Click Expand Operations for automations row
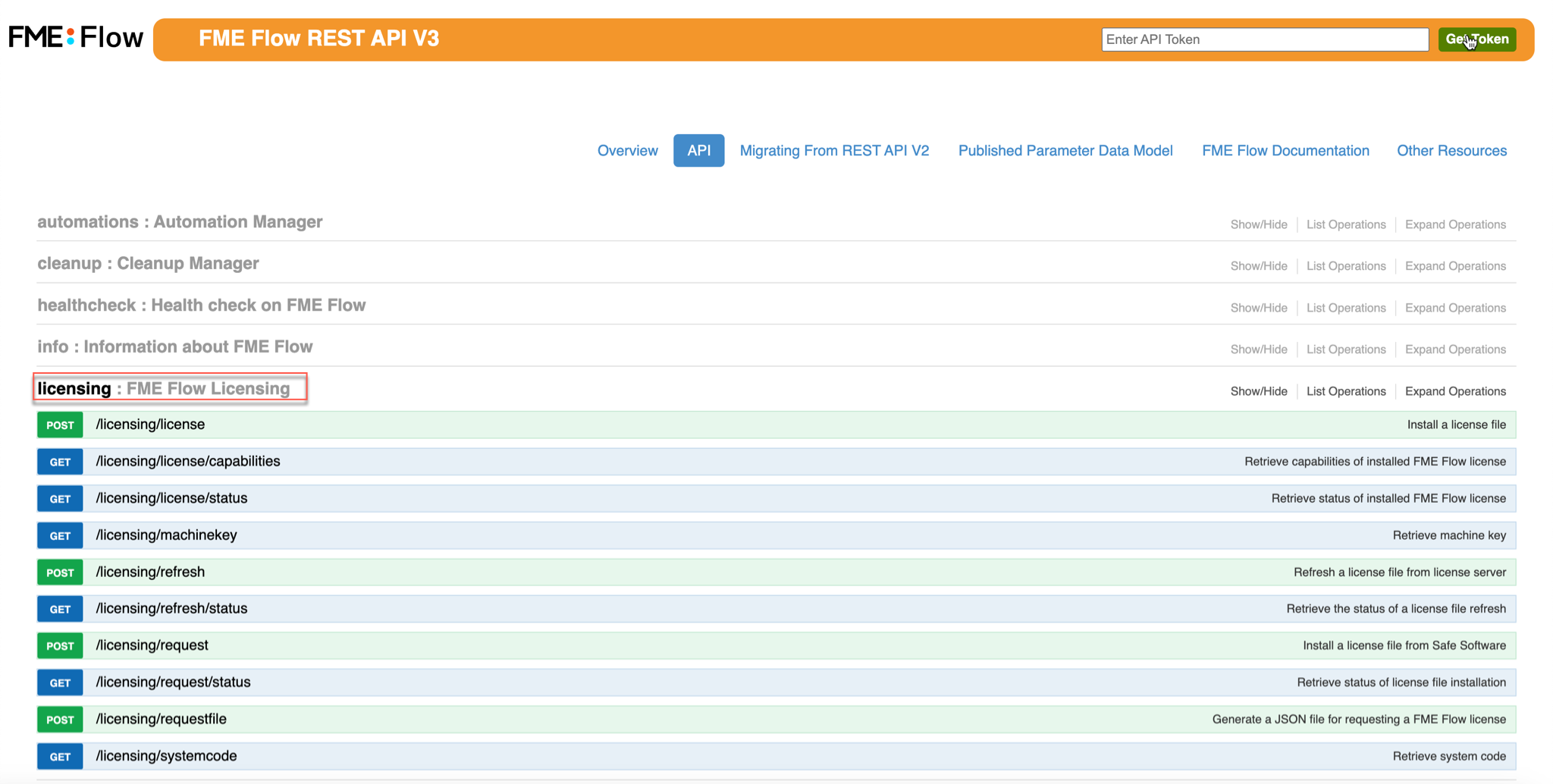This screenshot has height=784, width=1553. [x=1455, y=224]
